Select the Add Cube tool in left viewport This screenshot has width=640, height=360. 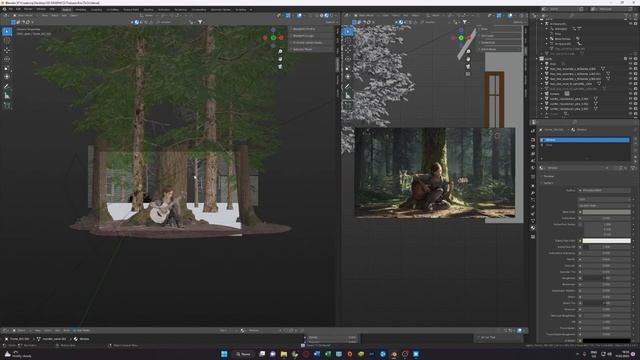coord(7,106)
